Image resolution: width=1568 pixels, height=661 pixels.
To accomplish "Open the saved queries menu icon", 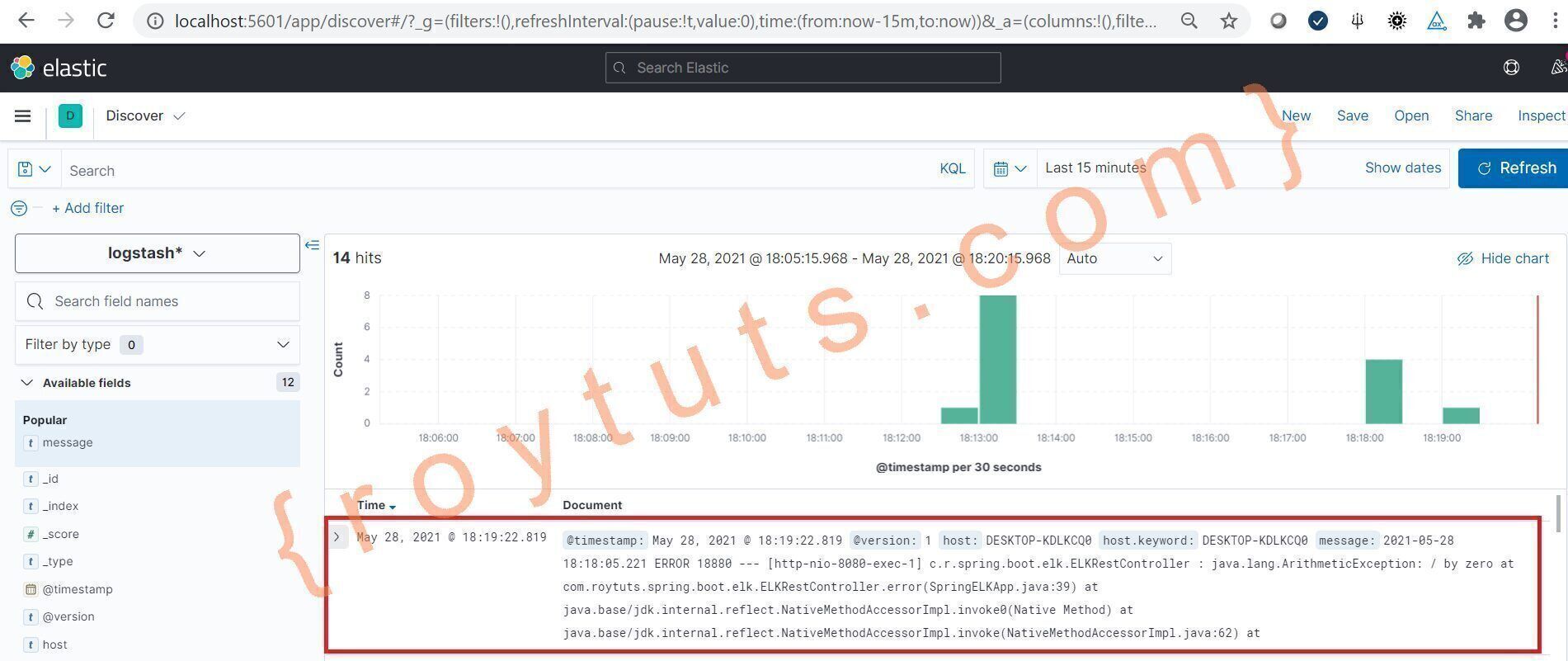I will pos(34,169).
